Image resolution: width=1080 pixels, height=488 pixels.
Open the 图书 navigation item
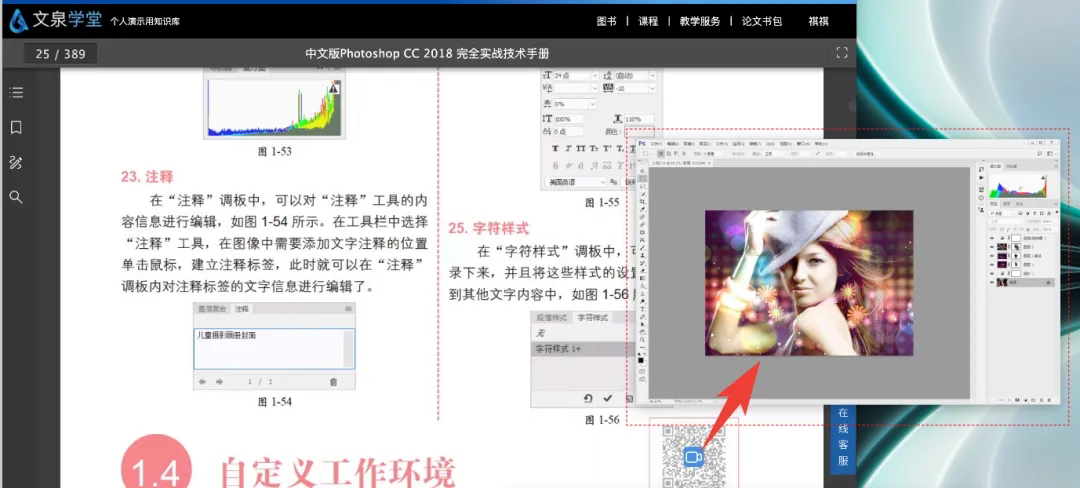606,21
